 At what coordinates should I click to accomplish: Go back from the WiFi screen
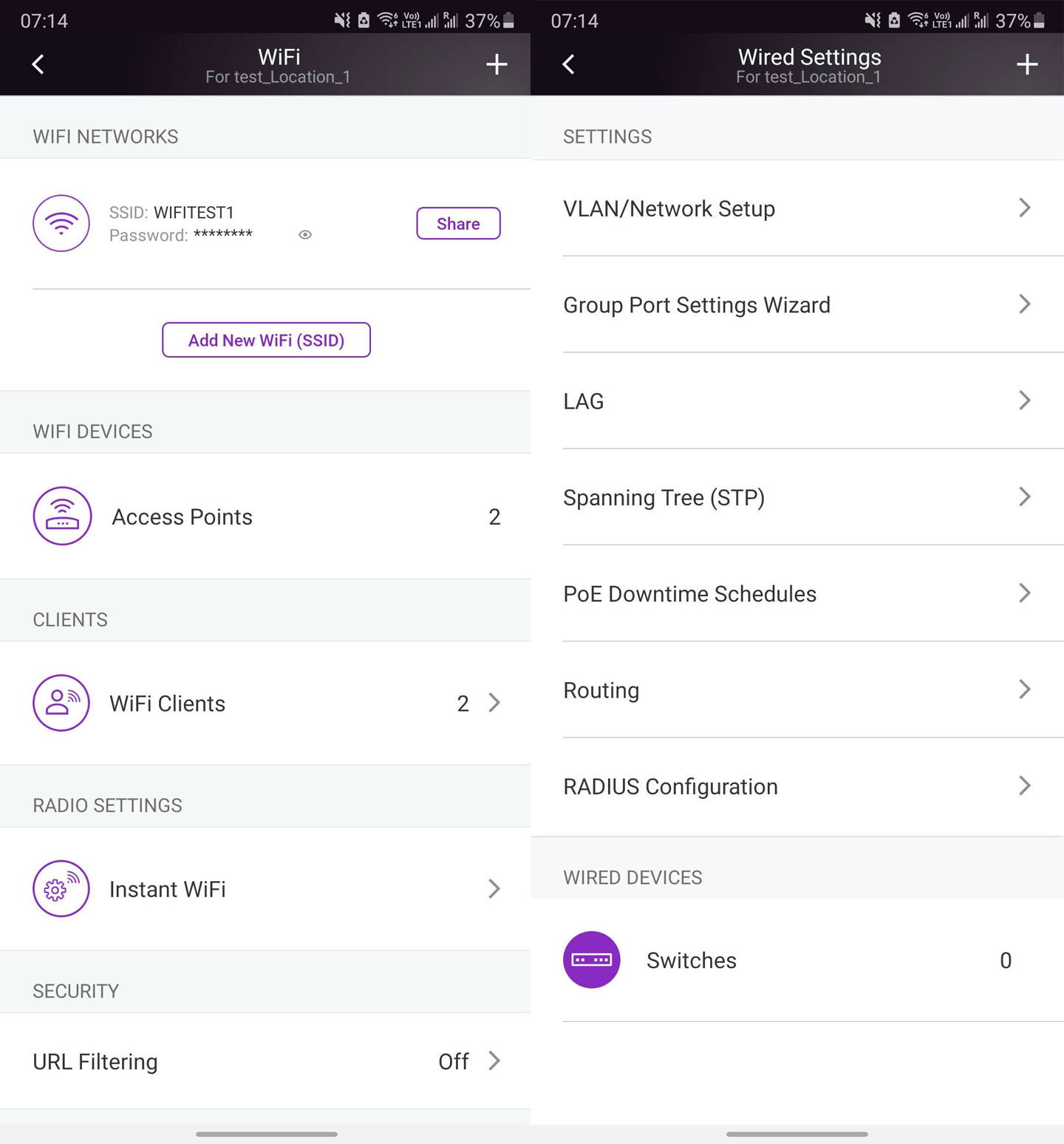[38, 64]
